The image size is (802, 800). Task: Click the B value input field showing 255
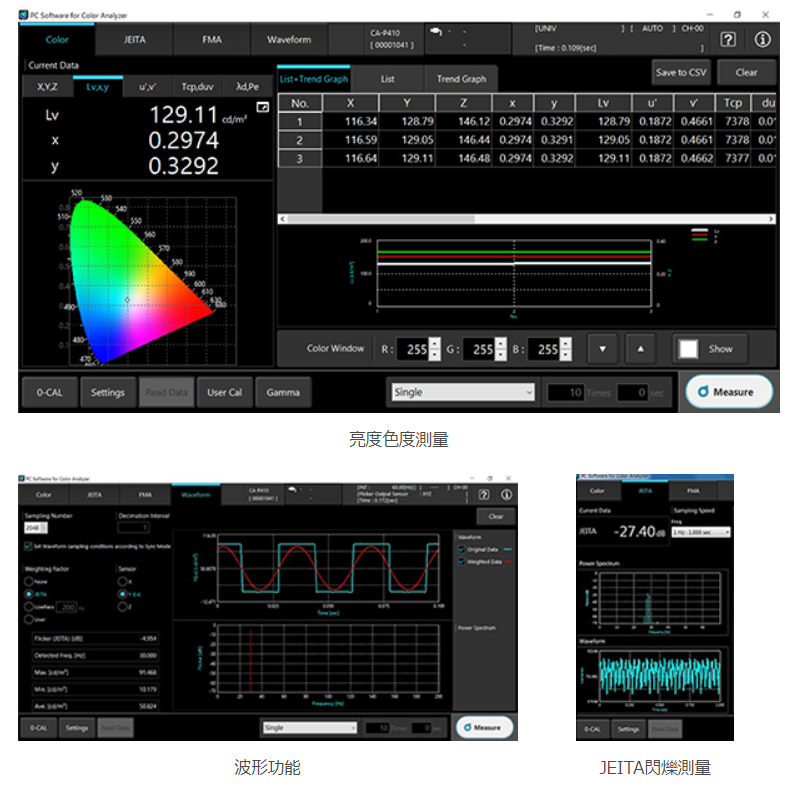coord(544,349)
